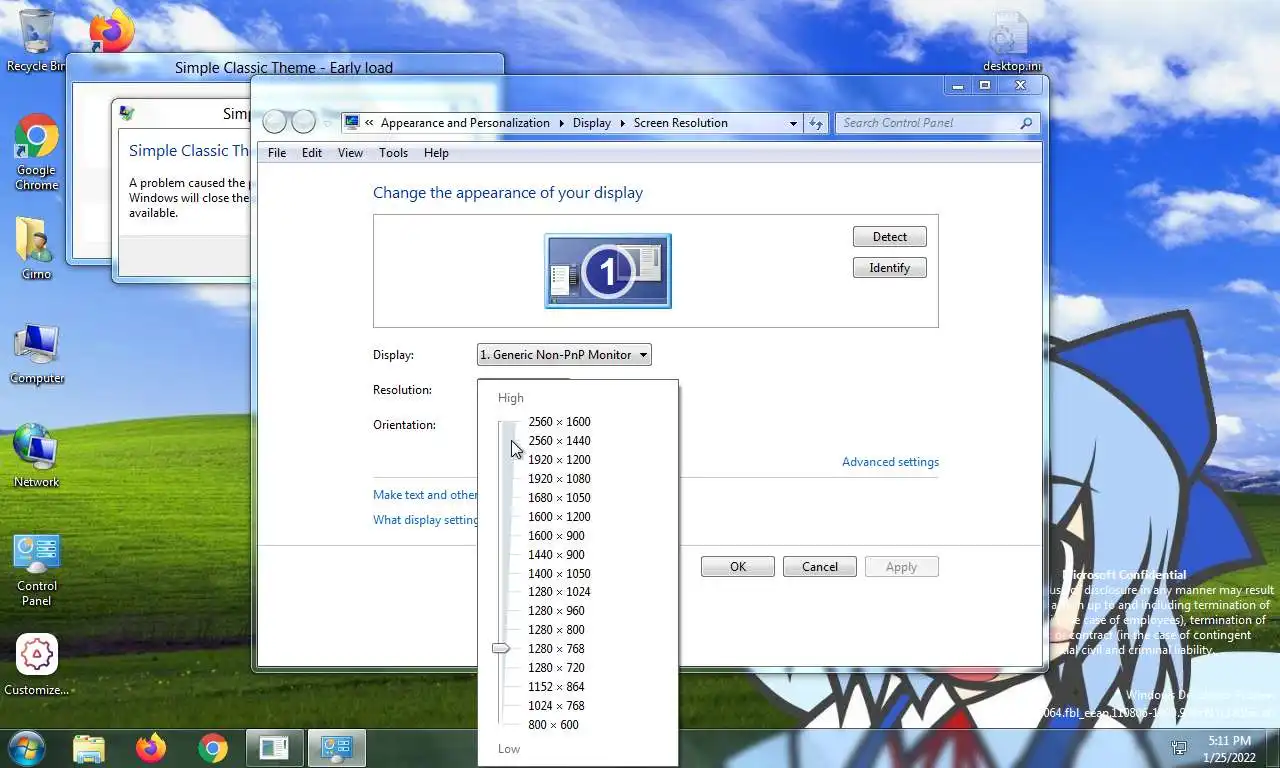This screenshot has height=768, width=1280.
Task: Open the Control Panel desktop icon
Action: (37, 570)
